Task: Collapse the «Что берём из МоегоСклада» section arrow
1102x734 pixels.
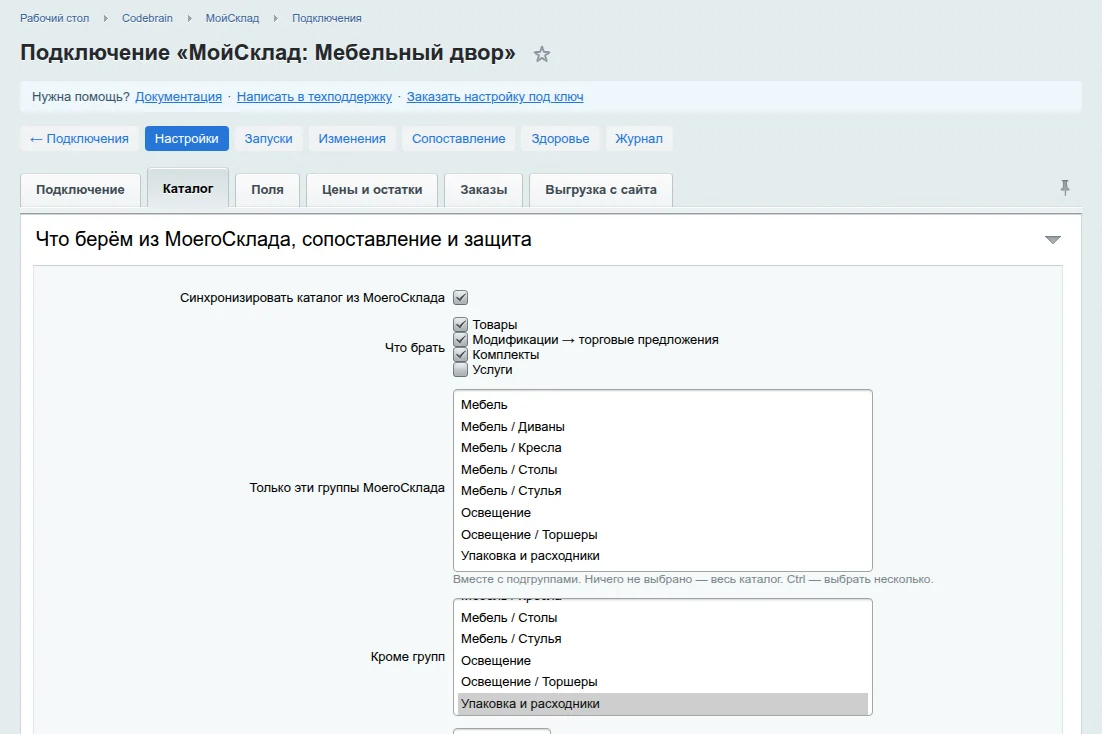Action: (1052, 240)
